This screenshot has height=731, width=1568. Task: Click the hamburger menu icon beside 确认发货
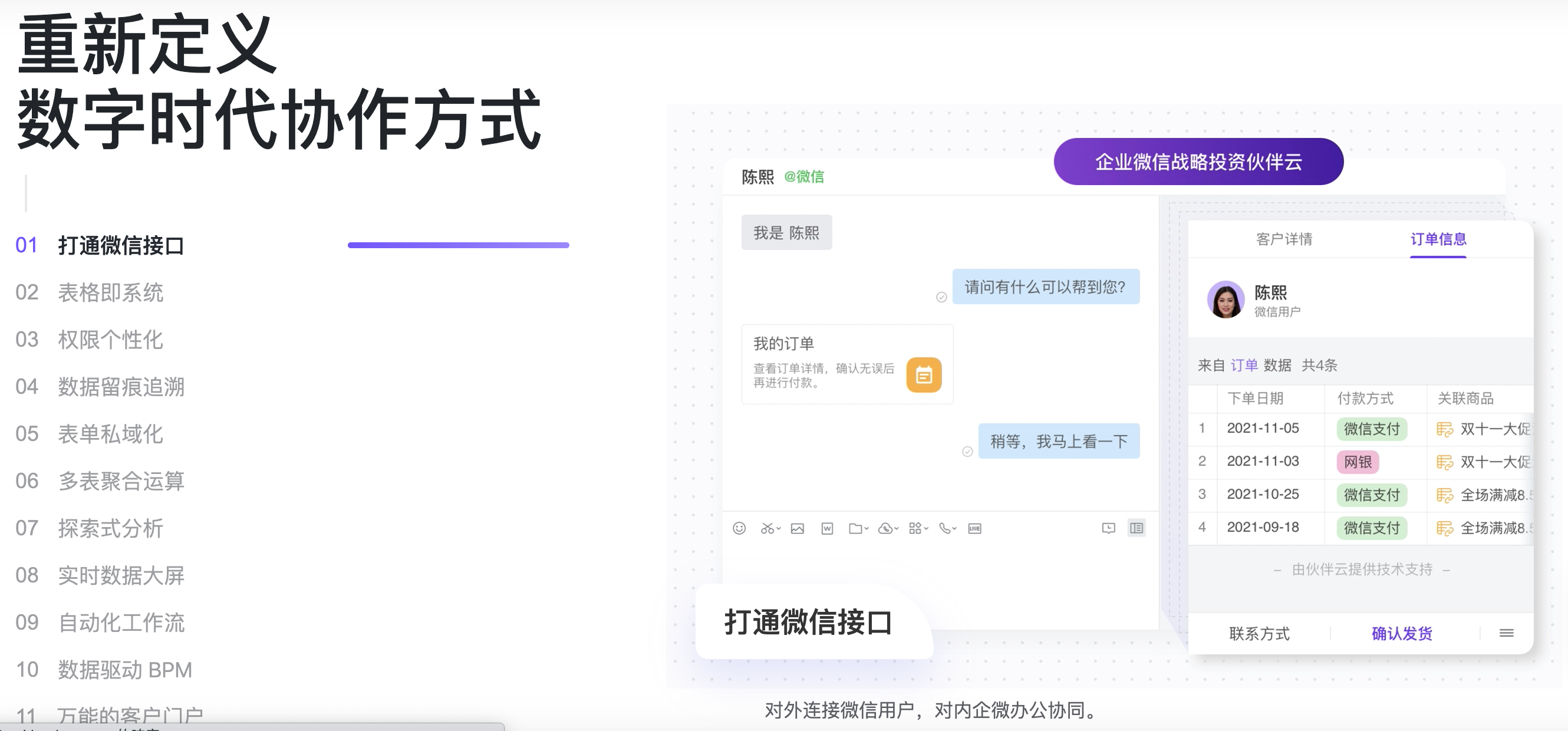click(x=1507, y=633)
